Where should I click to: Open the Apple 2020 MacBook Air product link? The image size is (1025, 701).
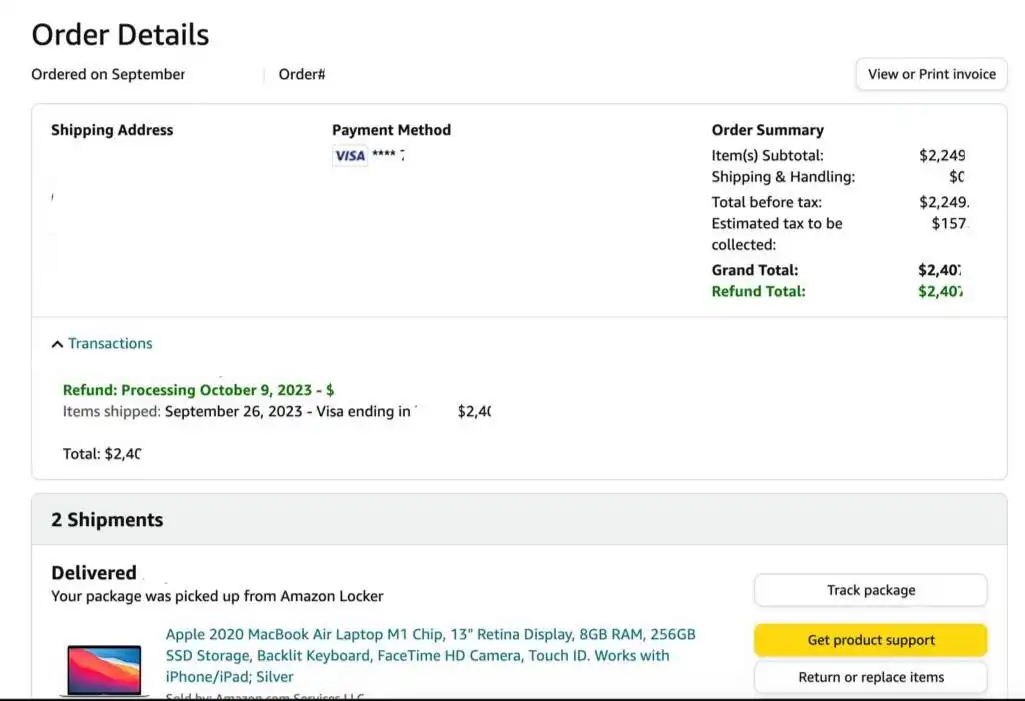coord(430,655)
